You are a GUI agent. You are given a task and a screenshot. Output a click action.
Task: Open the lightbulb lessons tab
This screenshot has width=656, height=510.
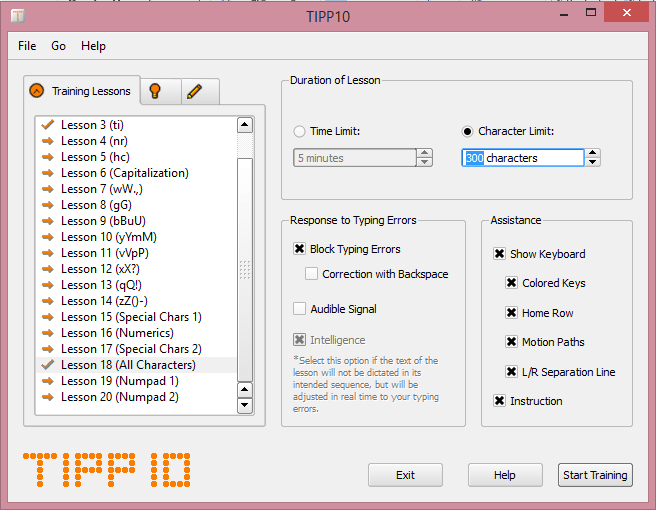tap(155, 91)
